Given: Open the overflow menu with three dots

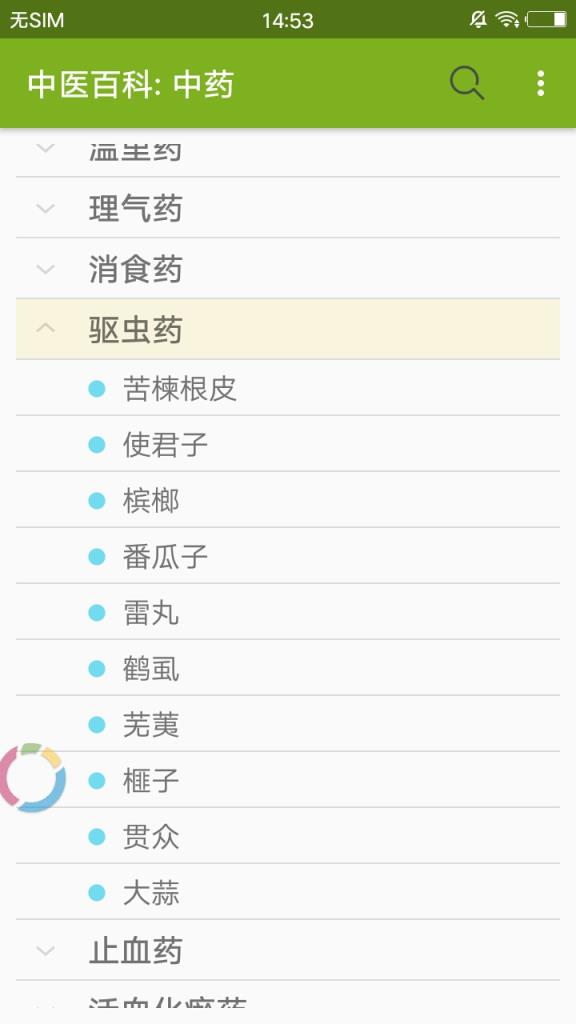Looking at the screenshot, I should [x=540, y=84].
